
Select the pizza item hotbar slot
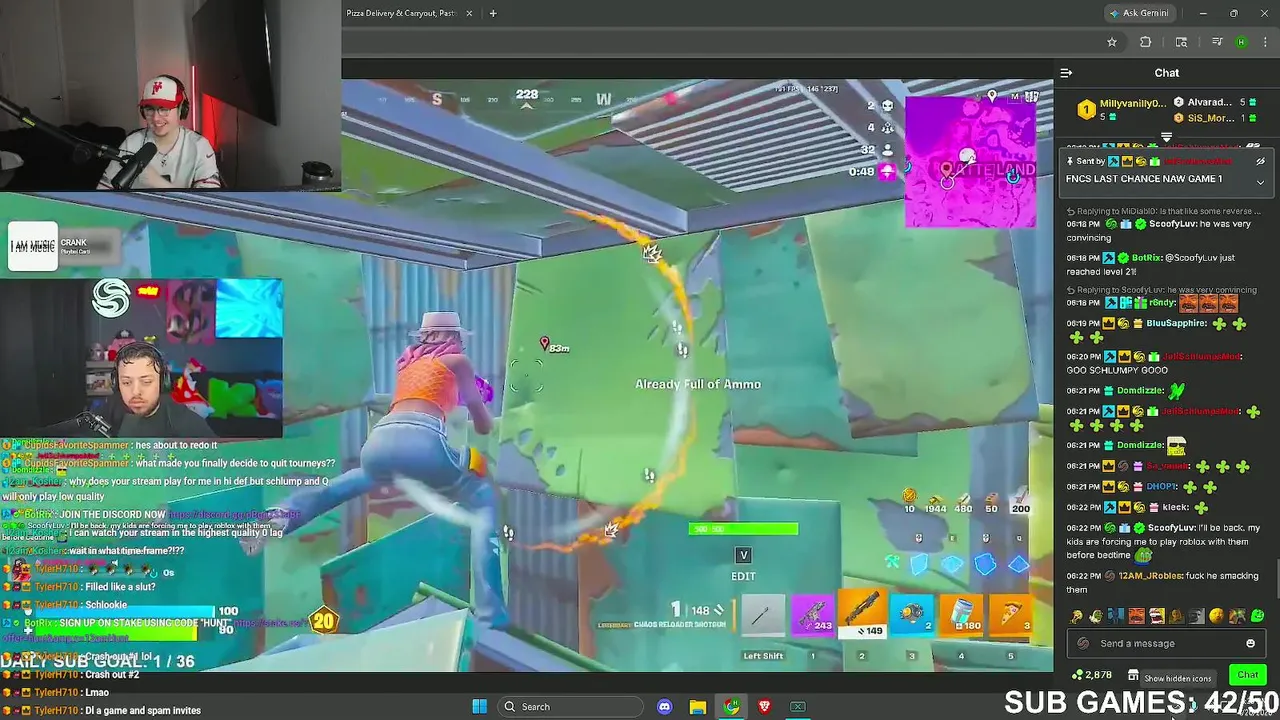point(1011,617)
